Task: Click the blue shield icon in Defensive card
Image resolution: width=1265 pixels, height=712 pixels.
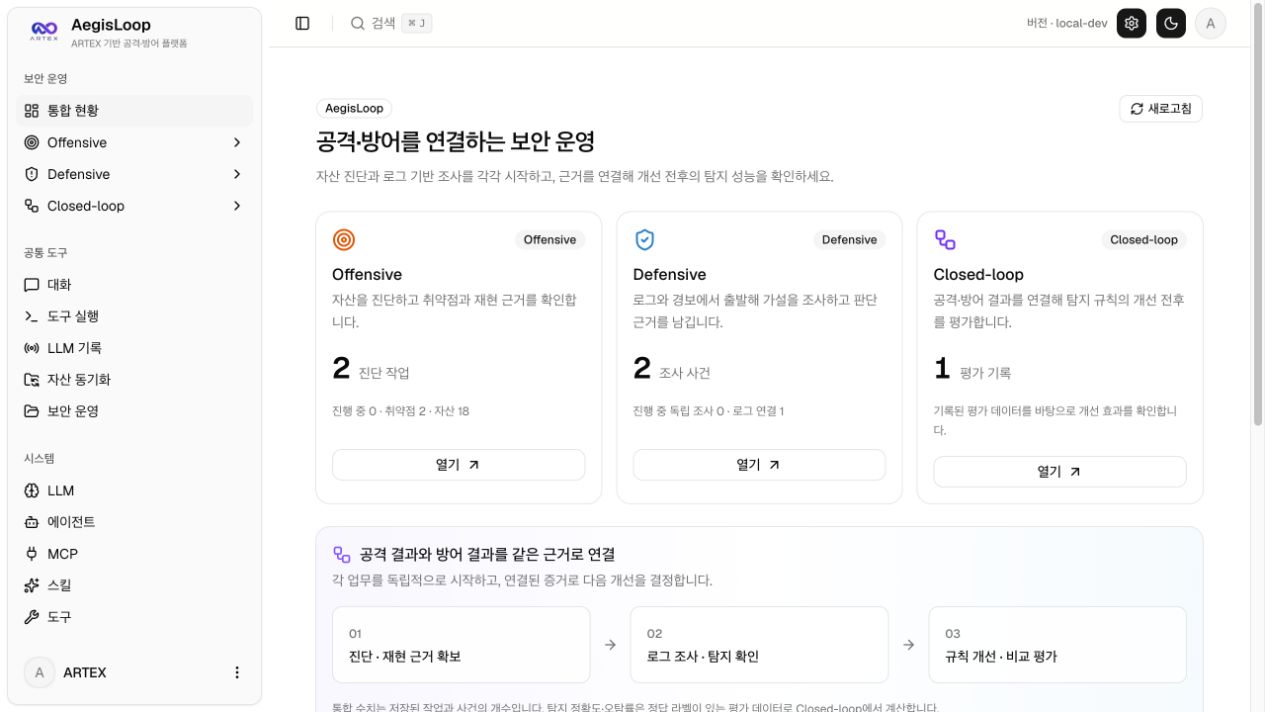Action: (x=644, y=239)
